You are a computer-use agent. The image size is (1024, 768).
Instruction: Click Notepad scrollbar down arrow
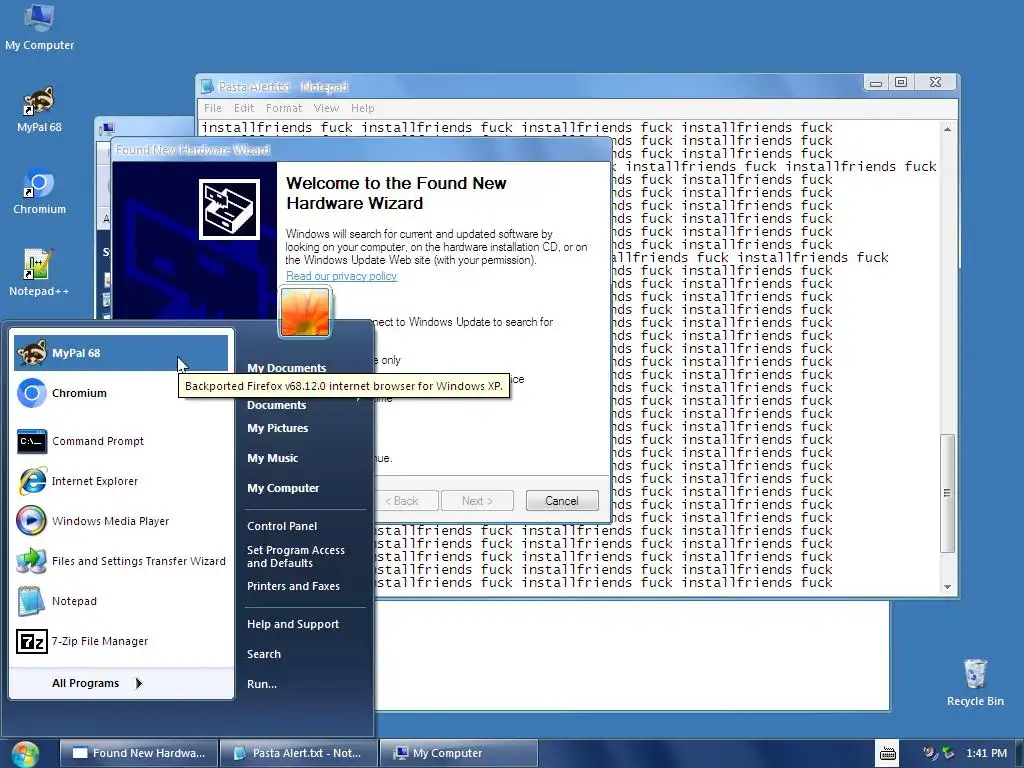[x=947, y=586]
